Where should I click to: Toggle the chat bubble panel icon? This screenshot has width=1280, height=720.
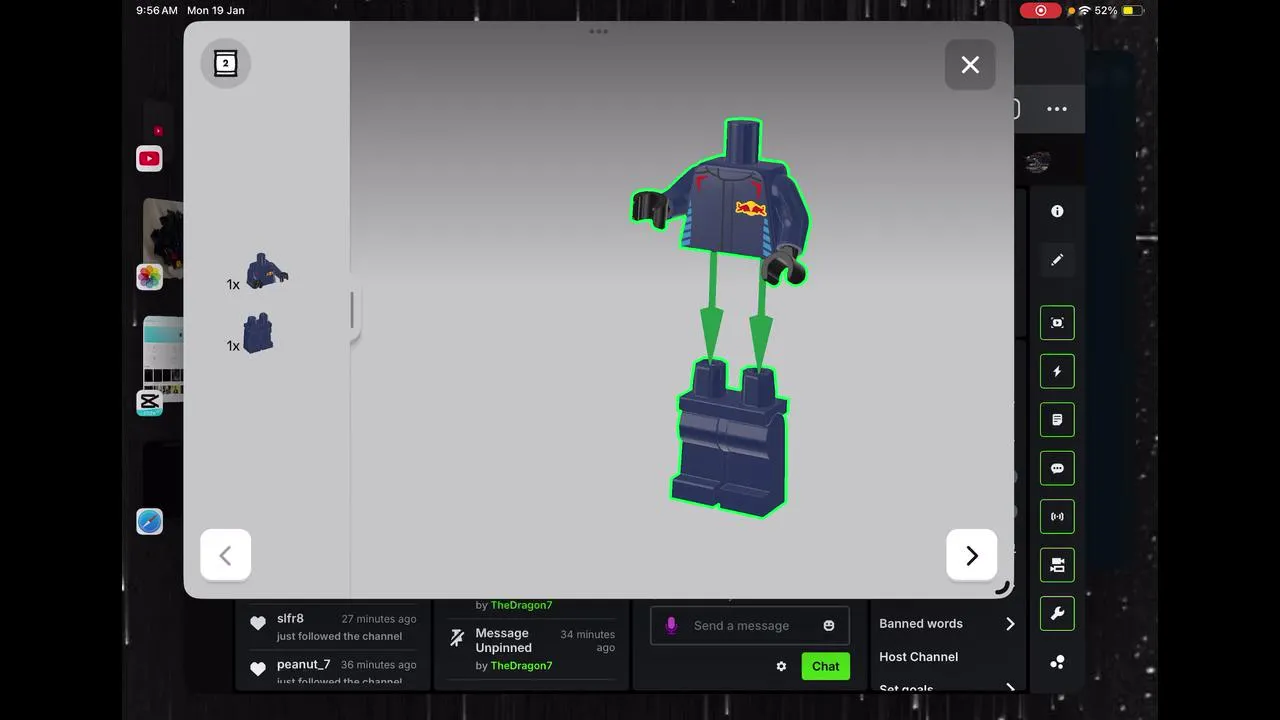1057,468
